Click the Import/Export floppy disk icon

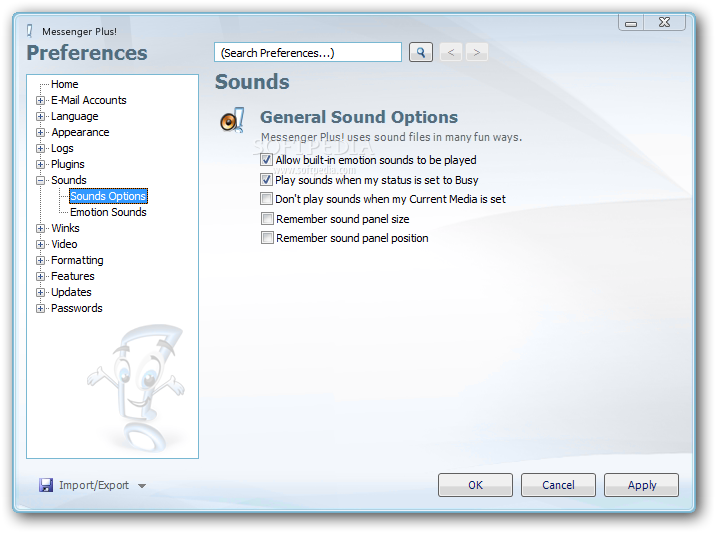point(46,485)
